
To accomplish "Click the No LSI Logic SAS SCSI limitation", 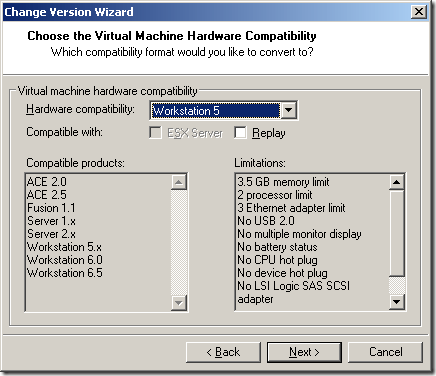I will pos(294,292).
